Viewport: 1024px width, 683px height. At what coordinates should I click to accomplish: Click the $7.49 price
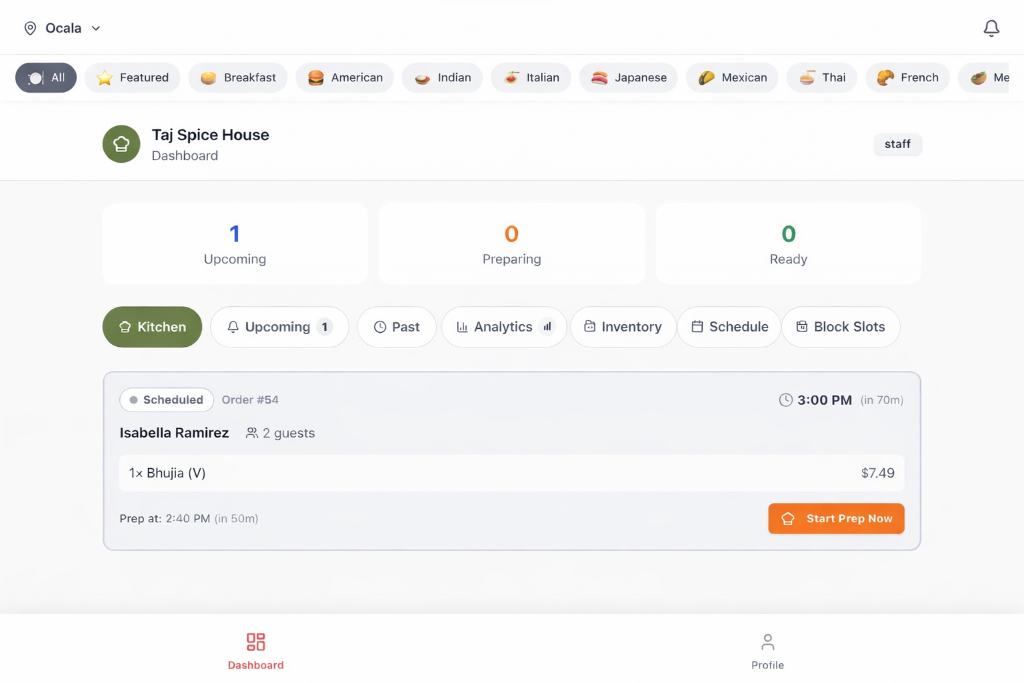pyautogui.click(x=878, y=473)
